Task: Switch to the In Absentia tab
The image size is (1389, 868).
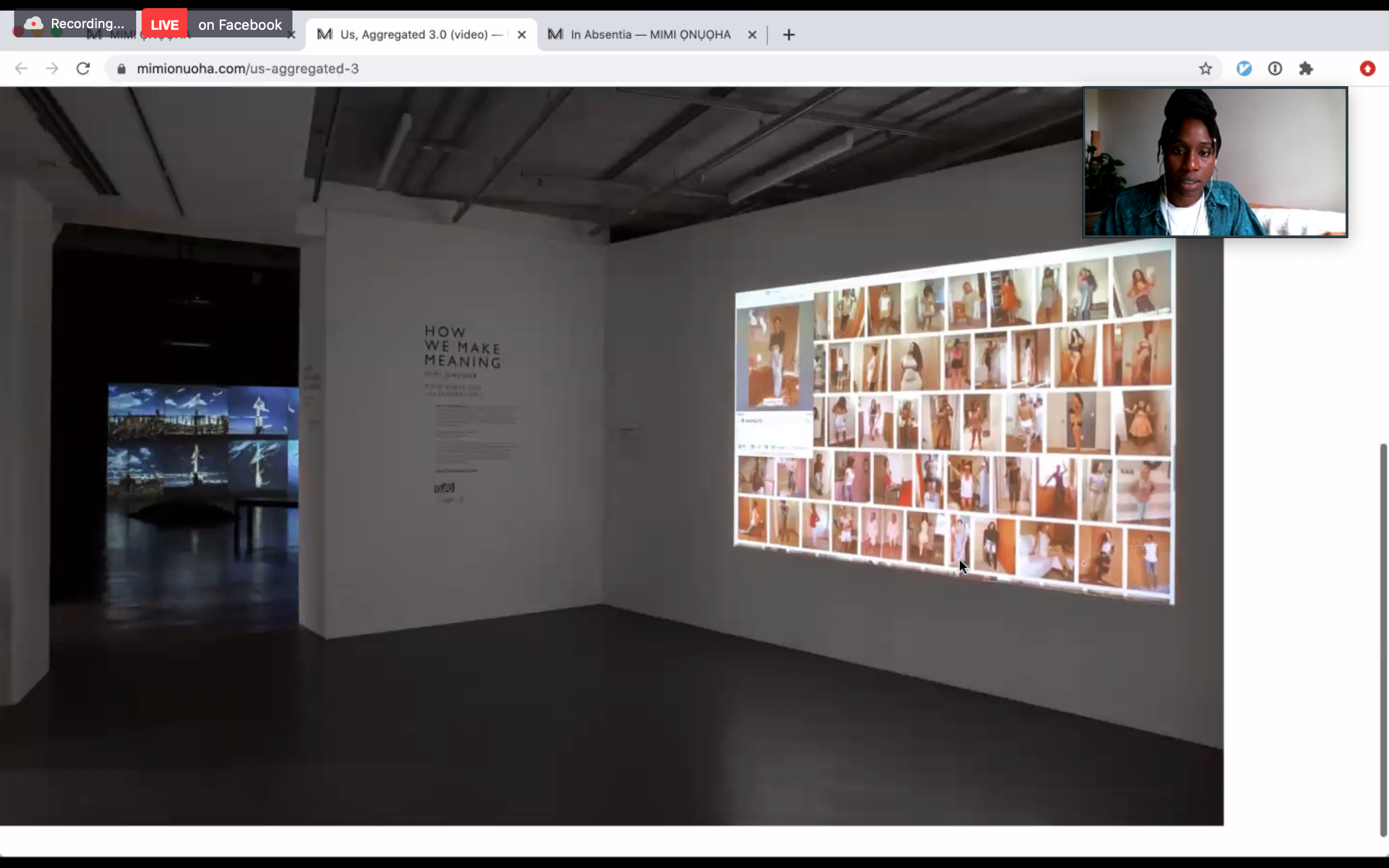Action: [x=648, y=35]
